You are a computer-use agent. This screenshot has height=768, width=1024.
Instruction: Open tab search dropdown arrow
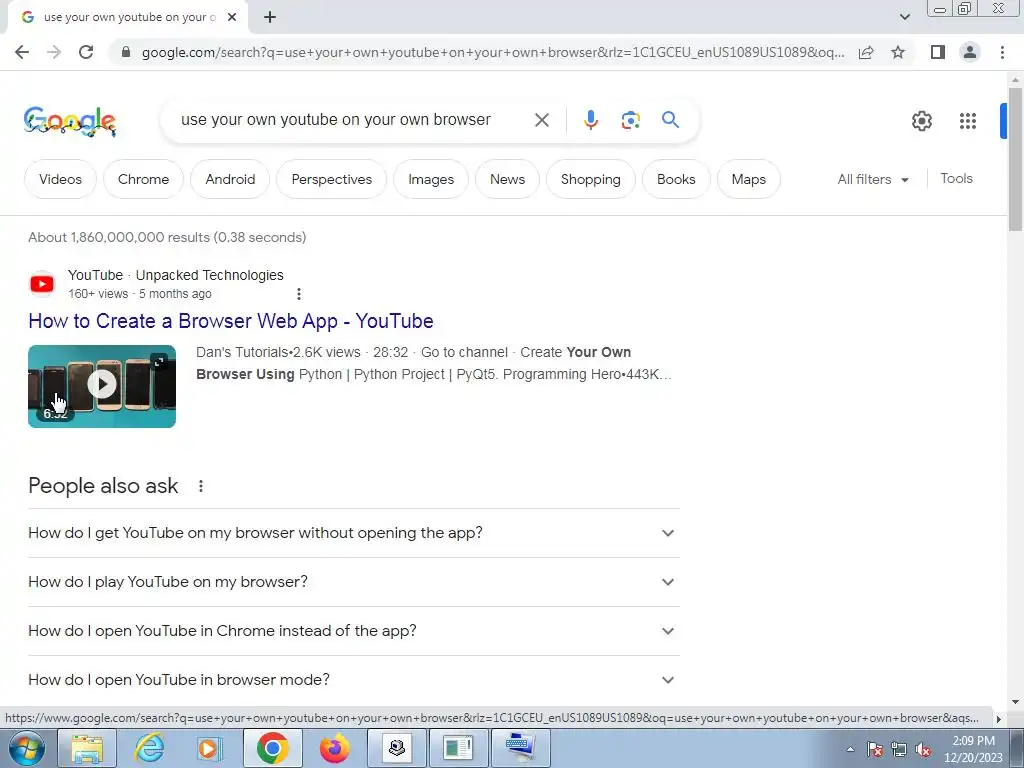[904, 17]
